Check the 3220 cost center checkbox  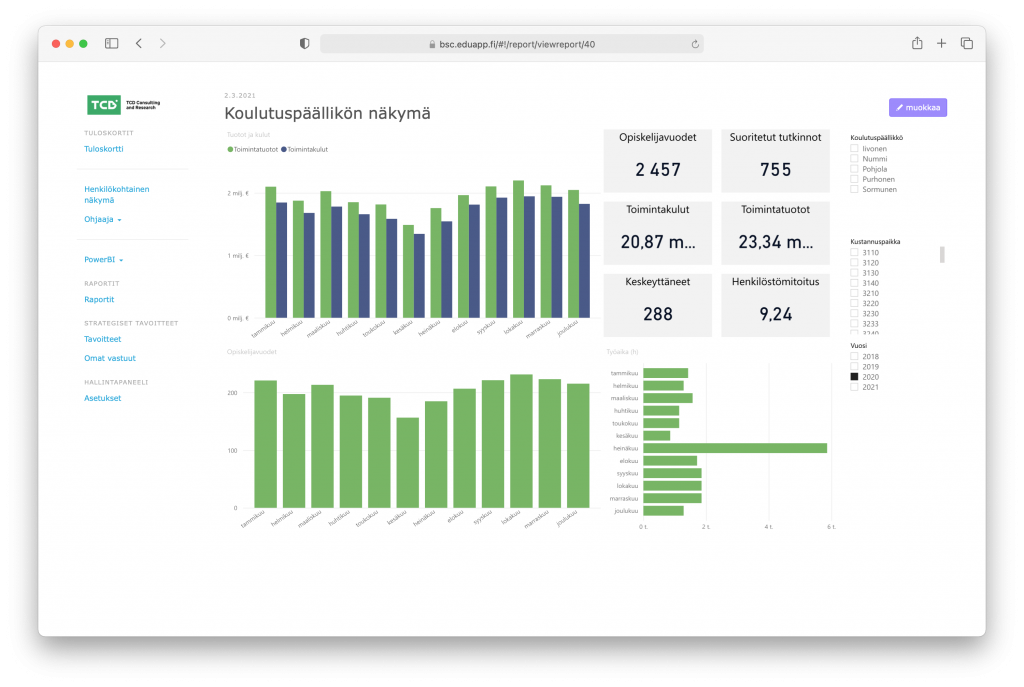pos(854,303)
